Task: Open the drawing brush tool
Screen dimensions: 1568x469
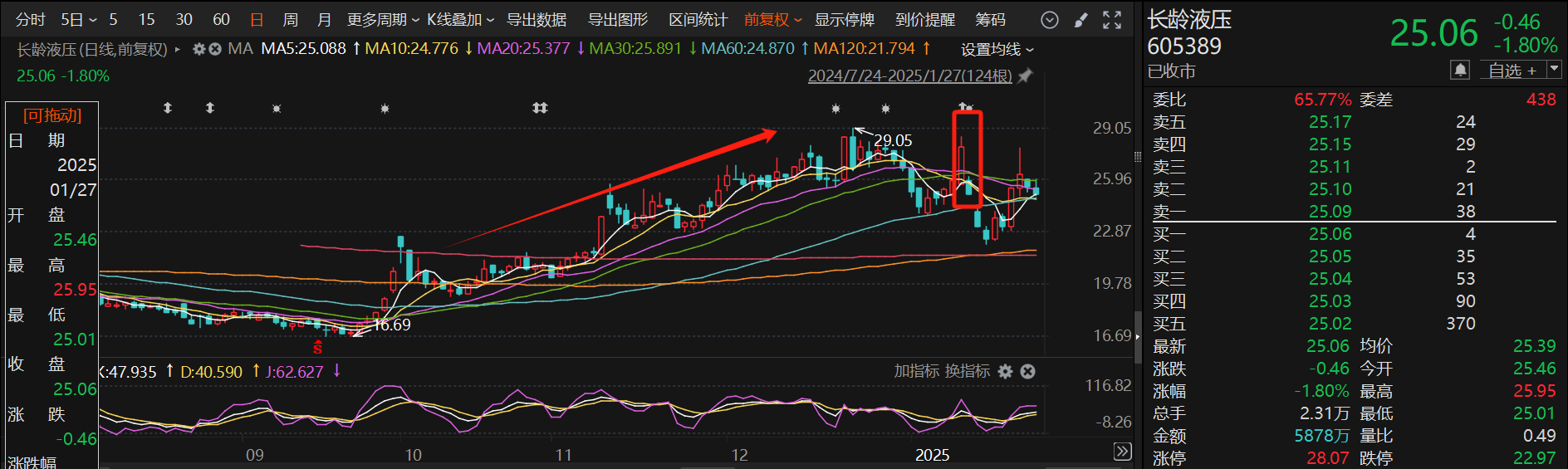Action: [x=1080, y=20]
